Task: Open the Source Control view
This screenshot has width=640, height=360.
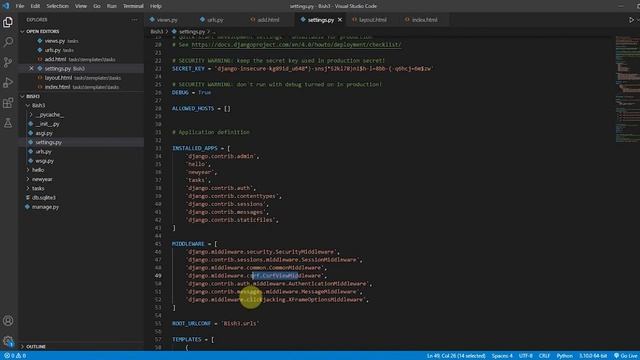Action: click(x=8, y=62)
